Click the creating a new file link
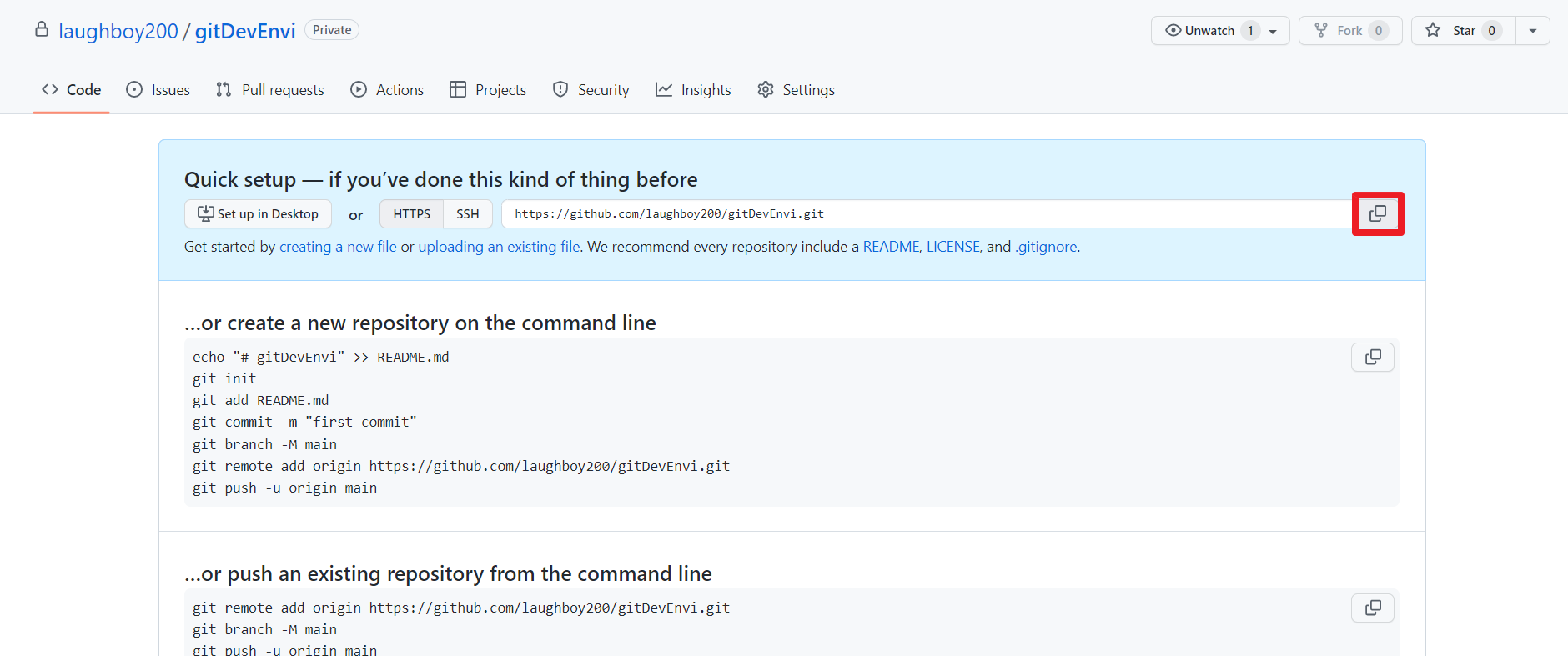This screenshot has width=1568, height=656. 338,247
